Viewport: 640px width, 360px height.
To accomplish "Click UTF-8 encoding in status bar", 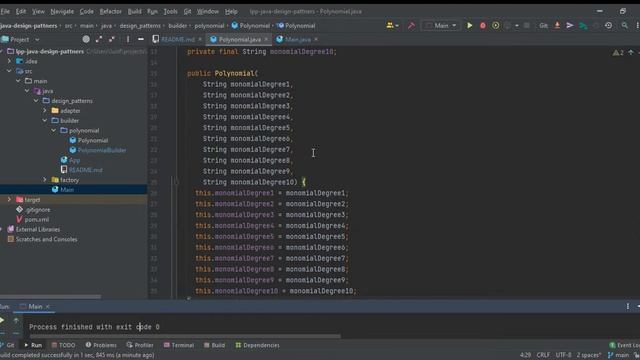I will [563, 355].
